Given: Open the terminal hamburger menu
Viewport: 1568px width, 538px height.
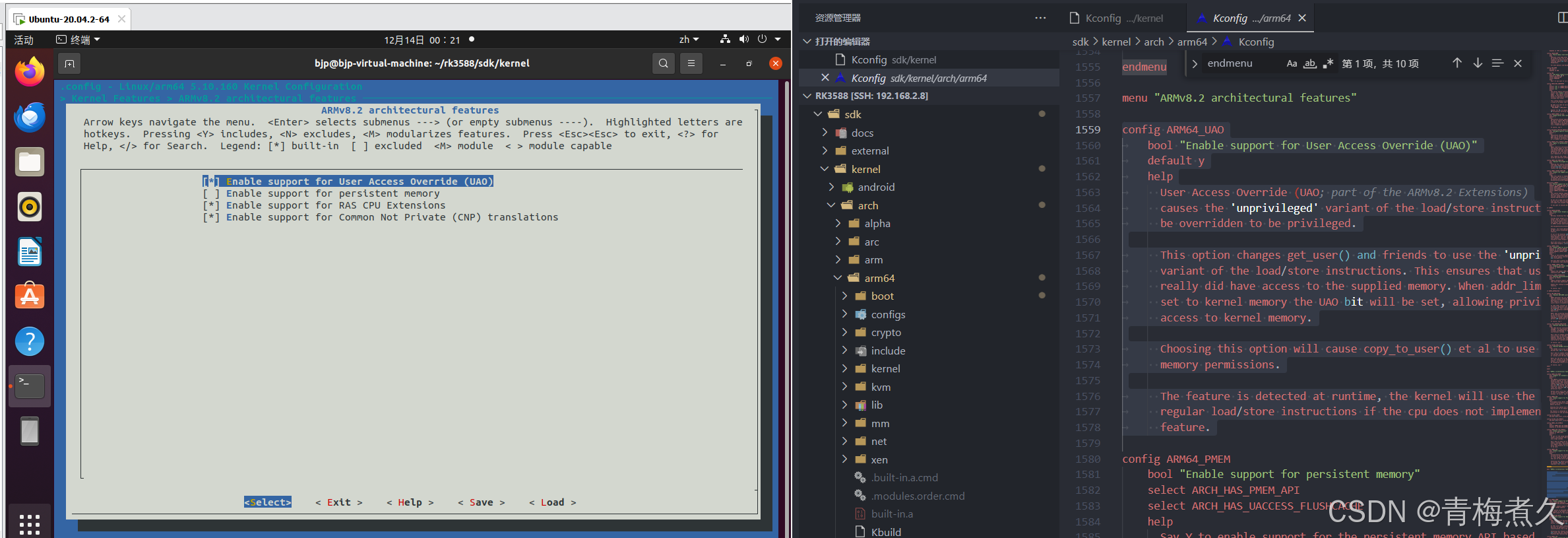Looking at the screenshot, I should (691, 63).
